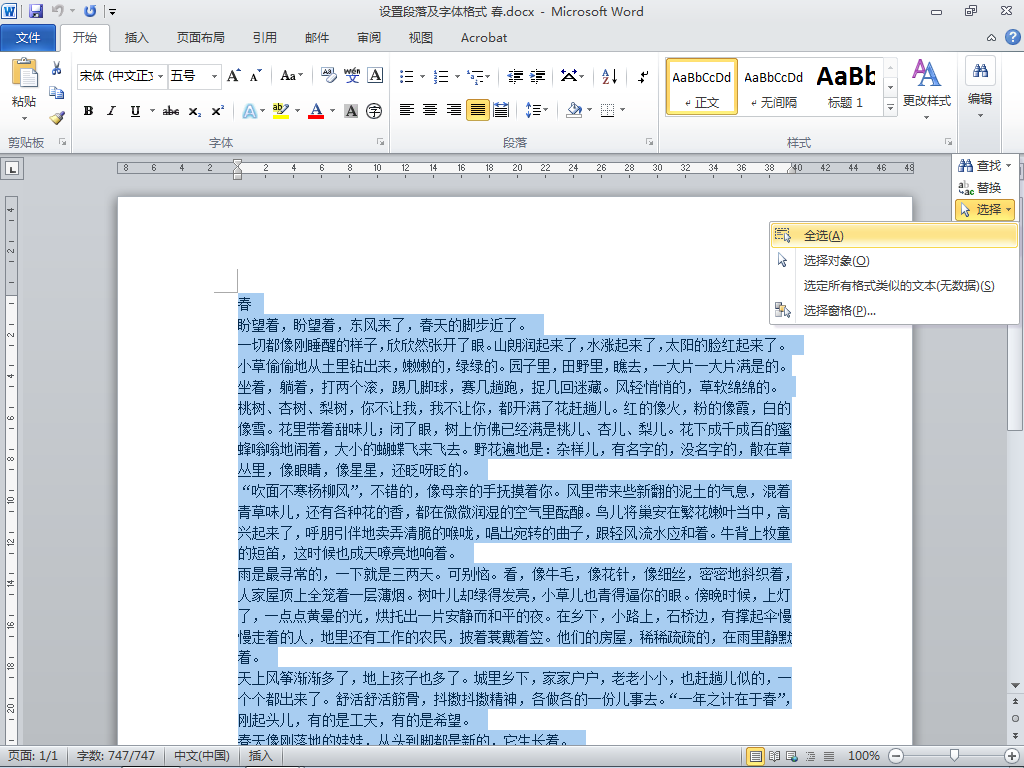Click the Enclosed Characters icon
The height and width of the screenshot is (768, 1024).
[374, 111]
